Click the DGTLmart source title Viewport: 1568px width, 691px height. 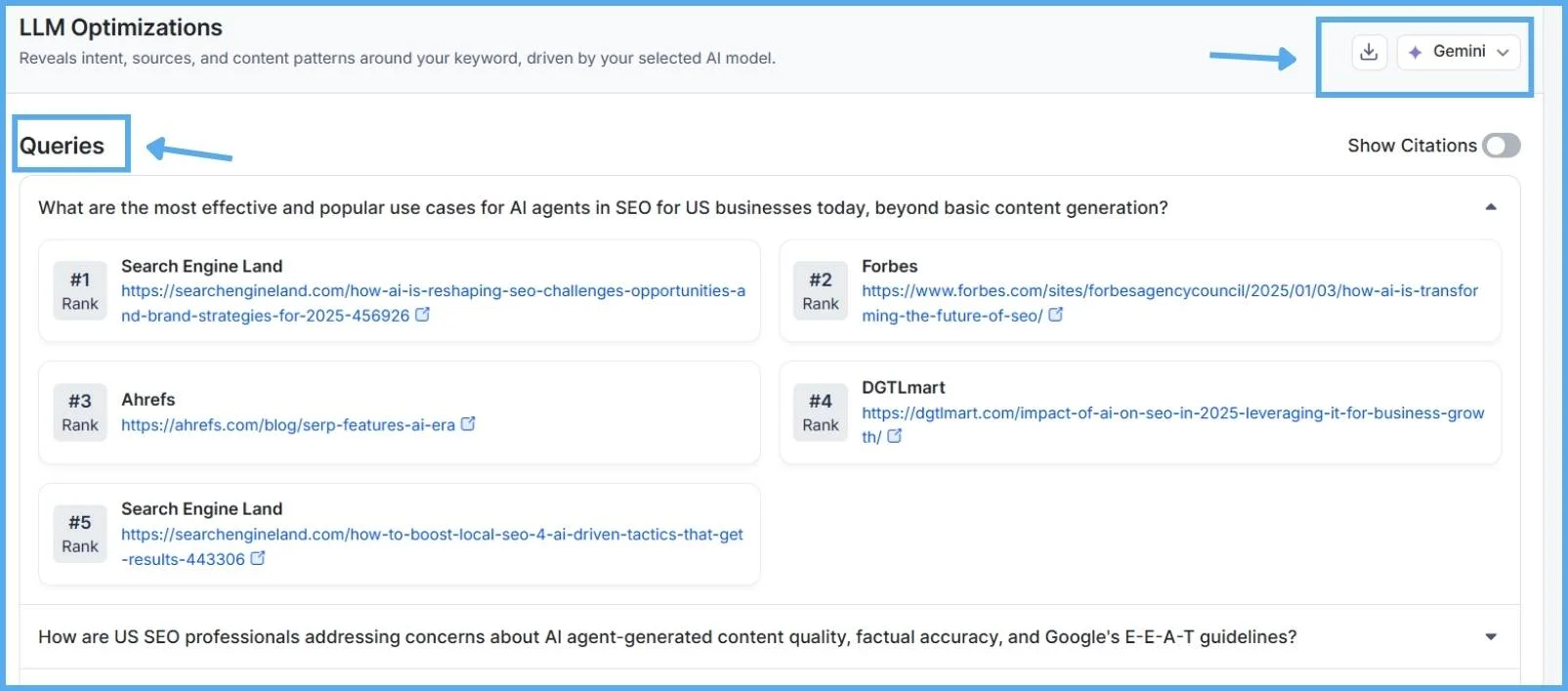click(x=904, y=388)
